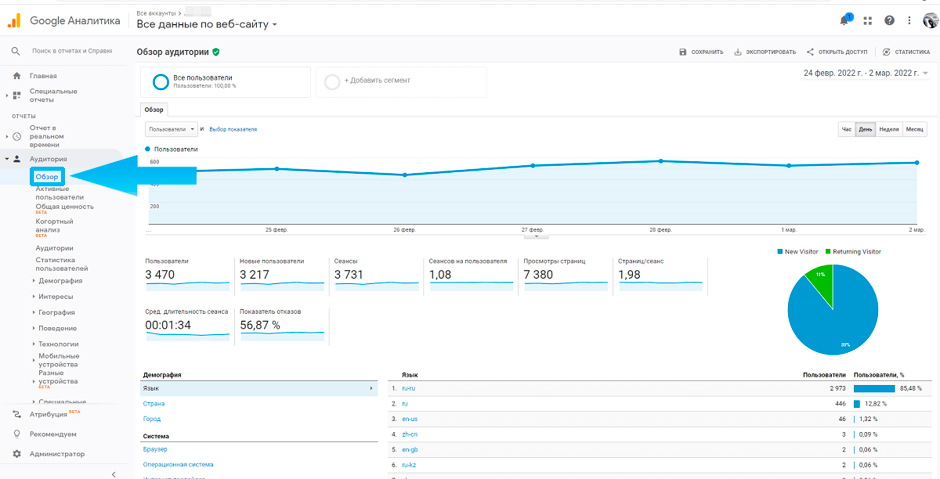
Task: Click the en-us language link
Action: pos(409,419)
